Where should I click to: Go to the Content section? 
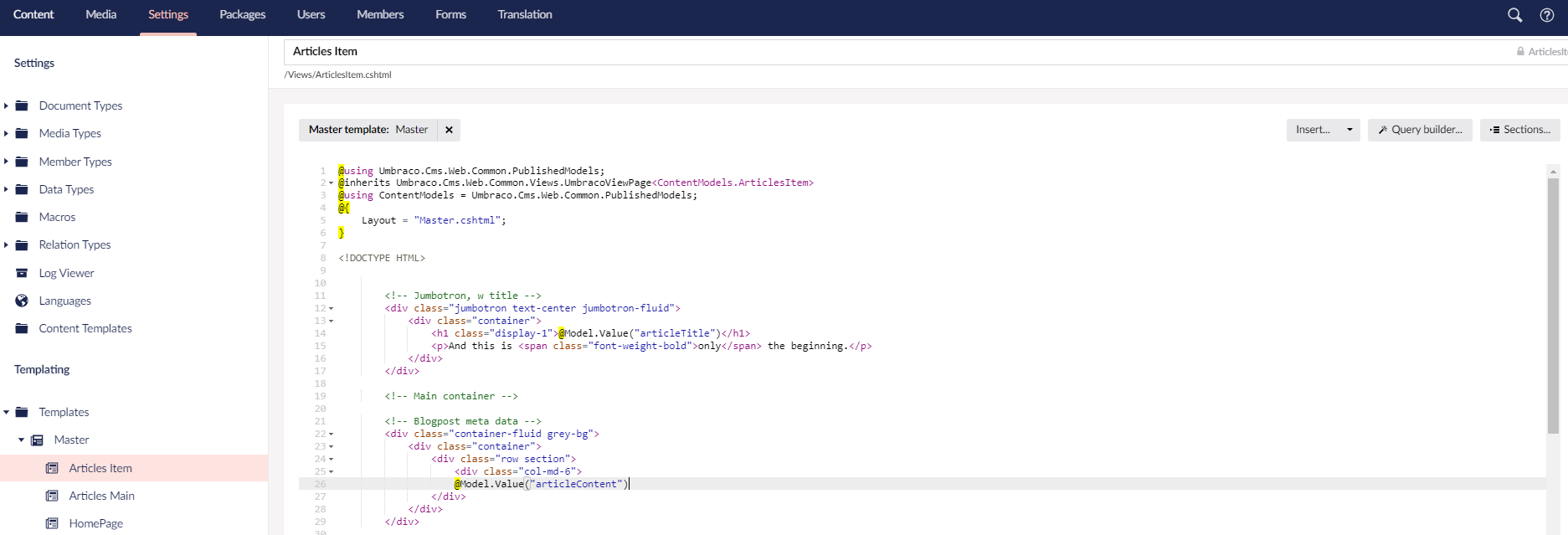click(x=33, y=14)
